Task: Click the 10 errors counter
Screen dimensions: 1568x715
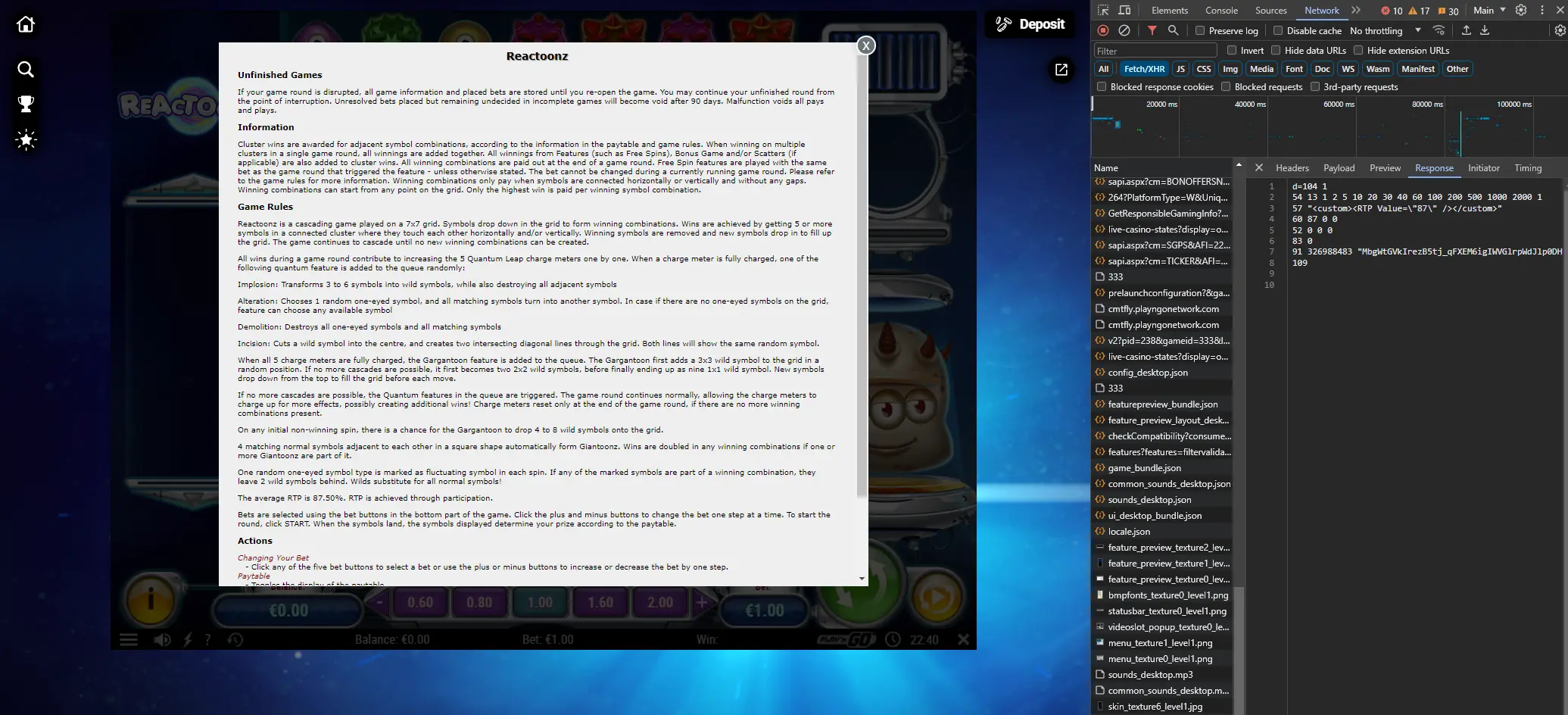Action: 1392,11
